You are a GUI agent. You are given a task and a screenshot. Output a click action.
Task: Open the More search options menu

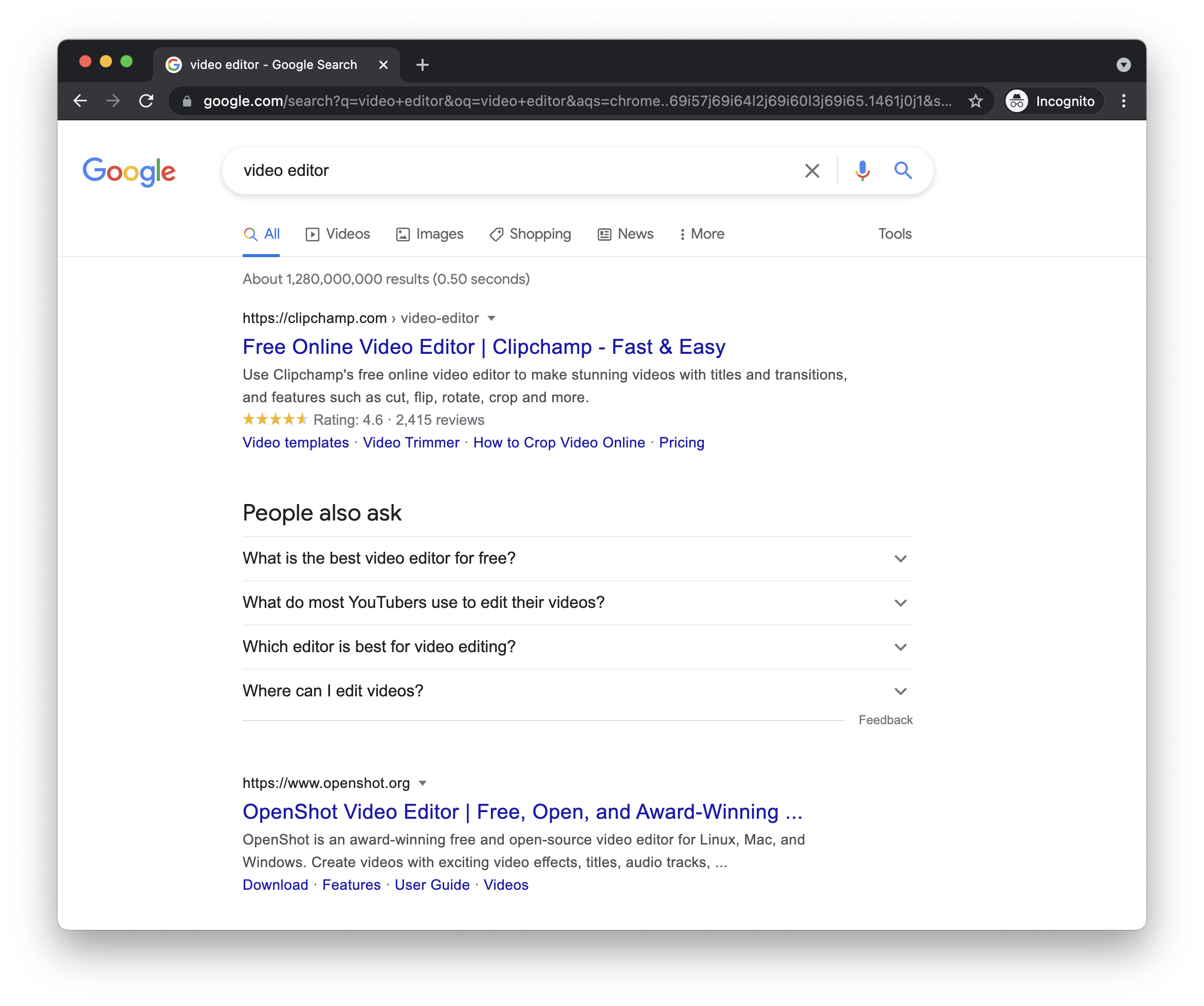click(701, 234)
